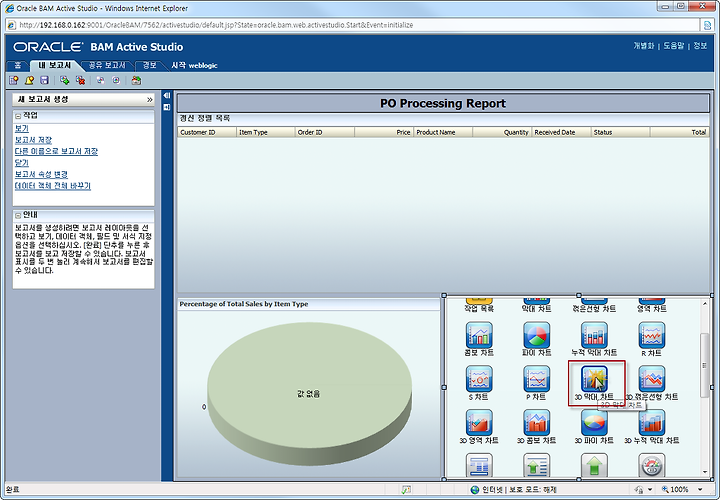Click the 보고서 속성 변경 link
The height and width of the screenshot is (500, 720).
pos(41,174)
